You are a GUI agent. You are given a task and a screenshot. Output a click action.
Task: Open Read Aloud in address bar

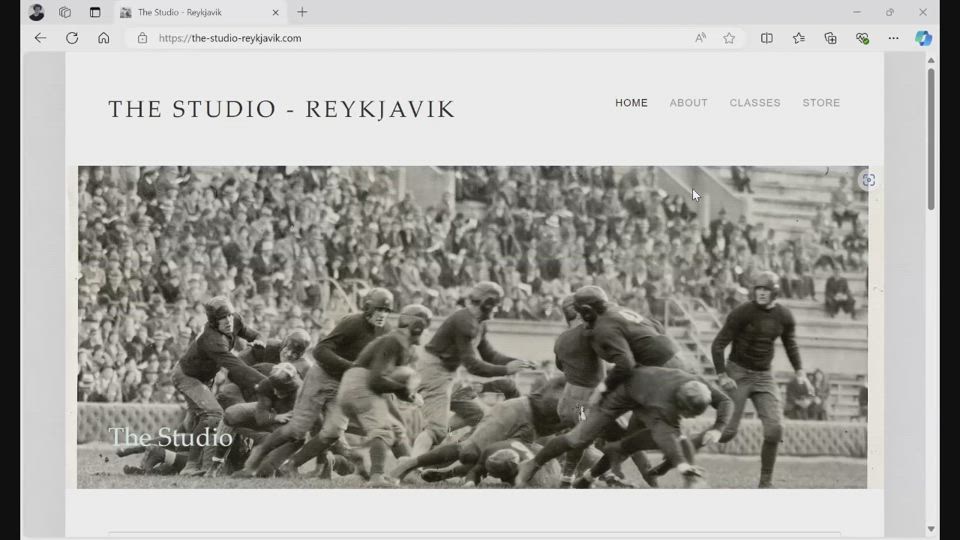click(700, 38)
